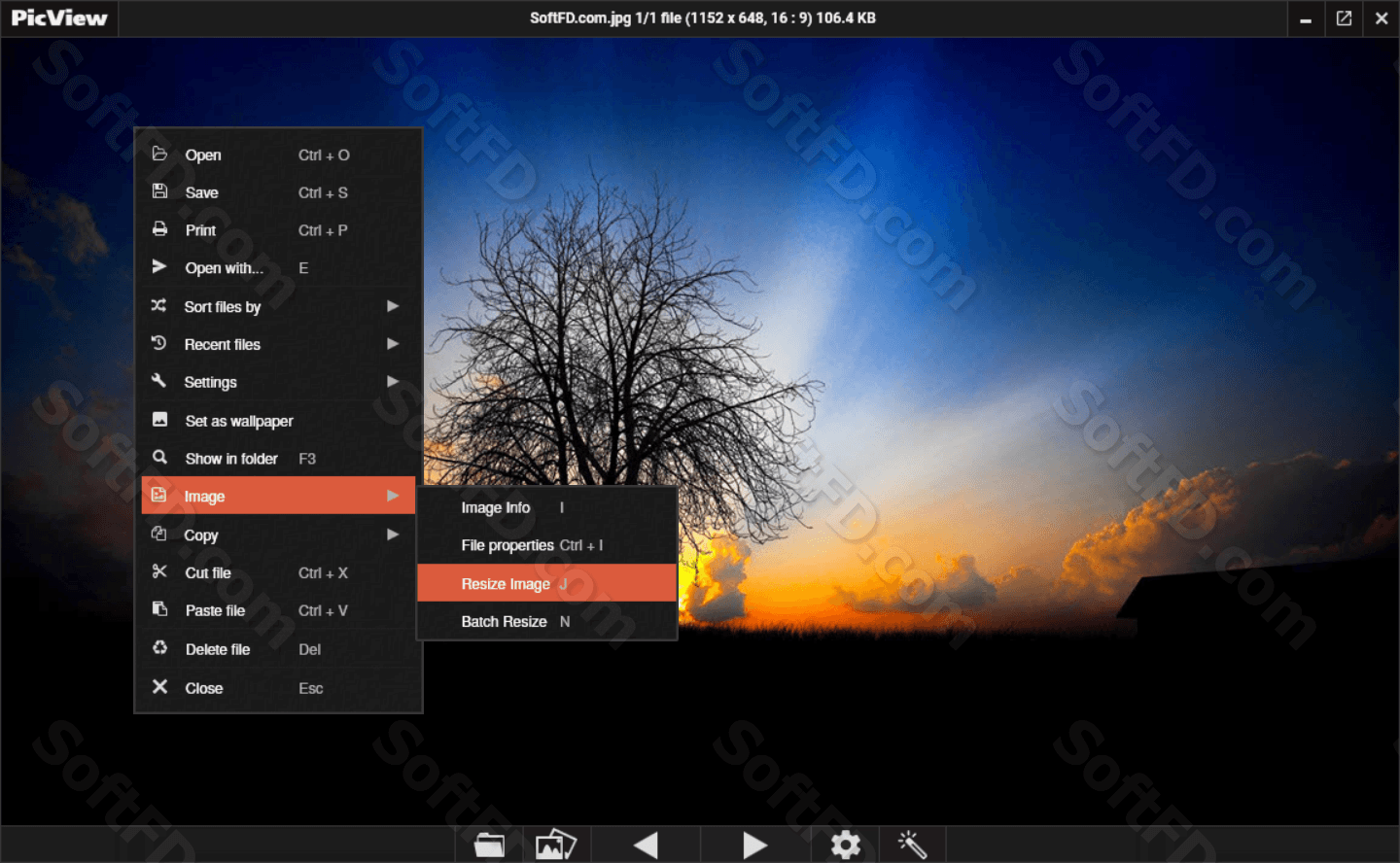
Task: Click the printer icon for Print
Action: point(159,229)
